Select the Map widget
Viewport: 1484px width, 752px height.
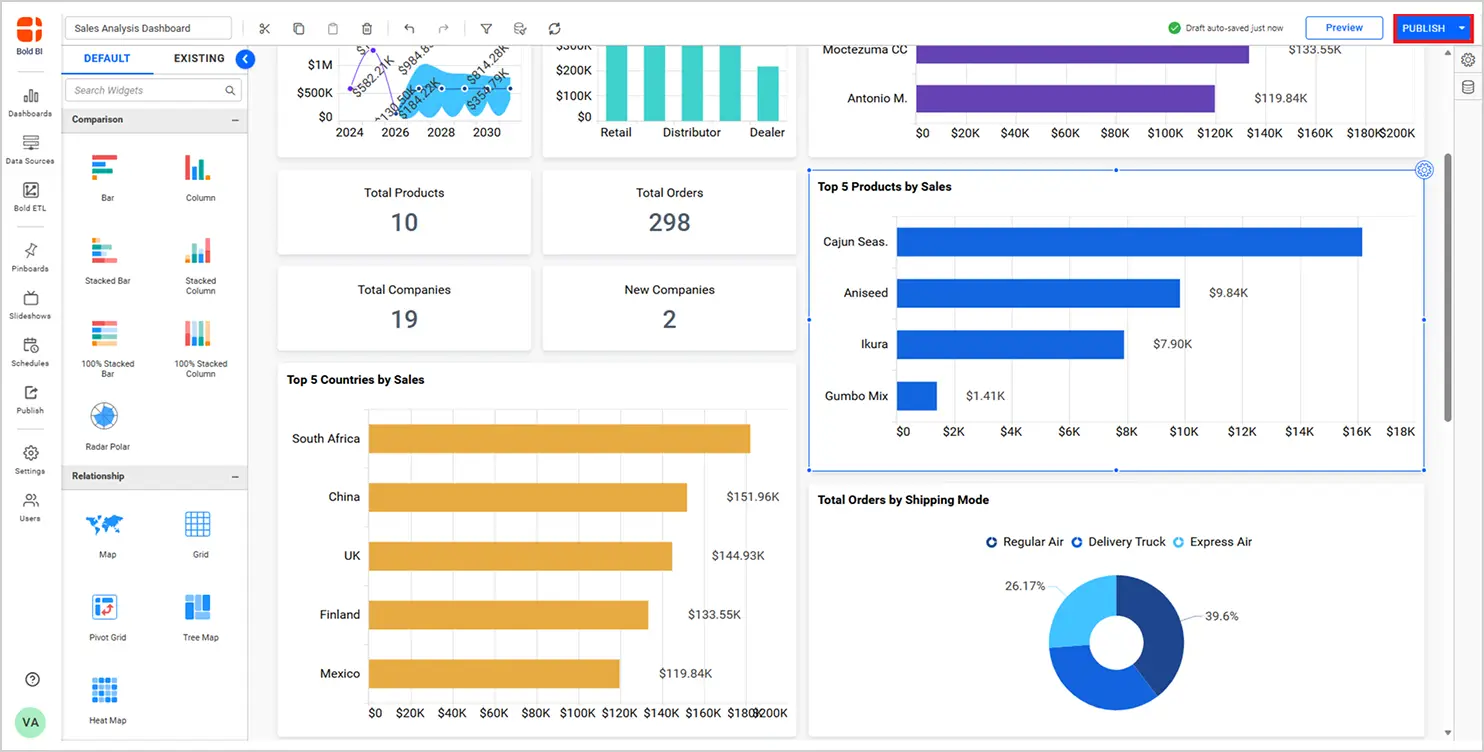pos(107,534)
